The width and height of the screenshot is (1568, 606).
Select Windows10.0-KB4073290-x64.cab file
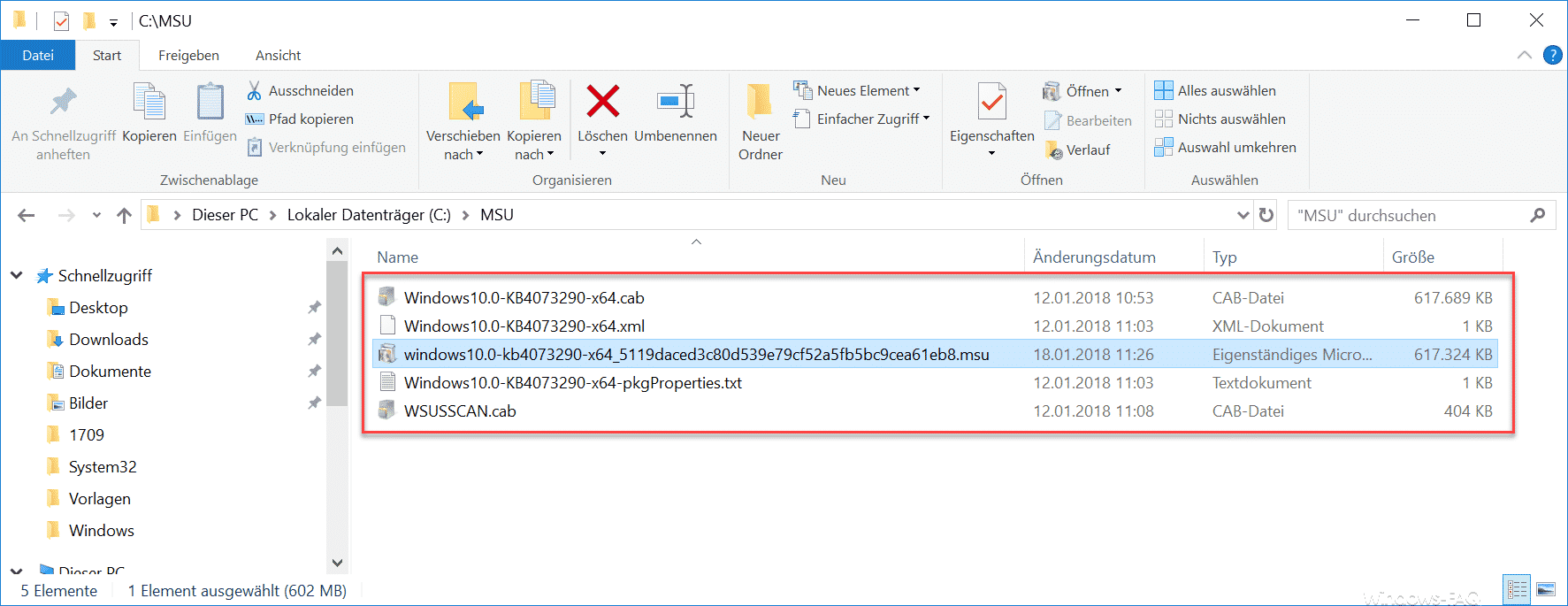tap(524, 297)
